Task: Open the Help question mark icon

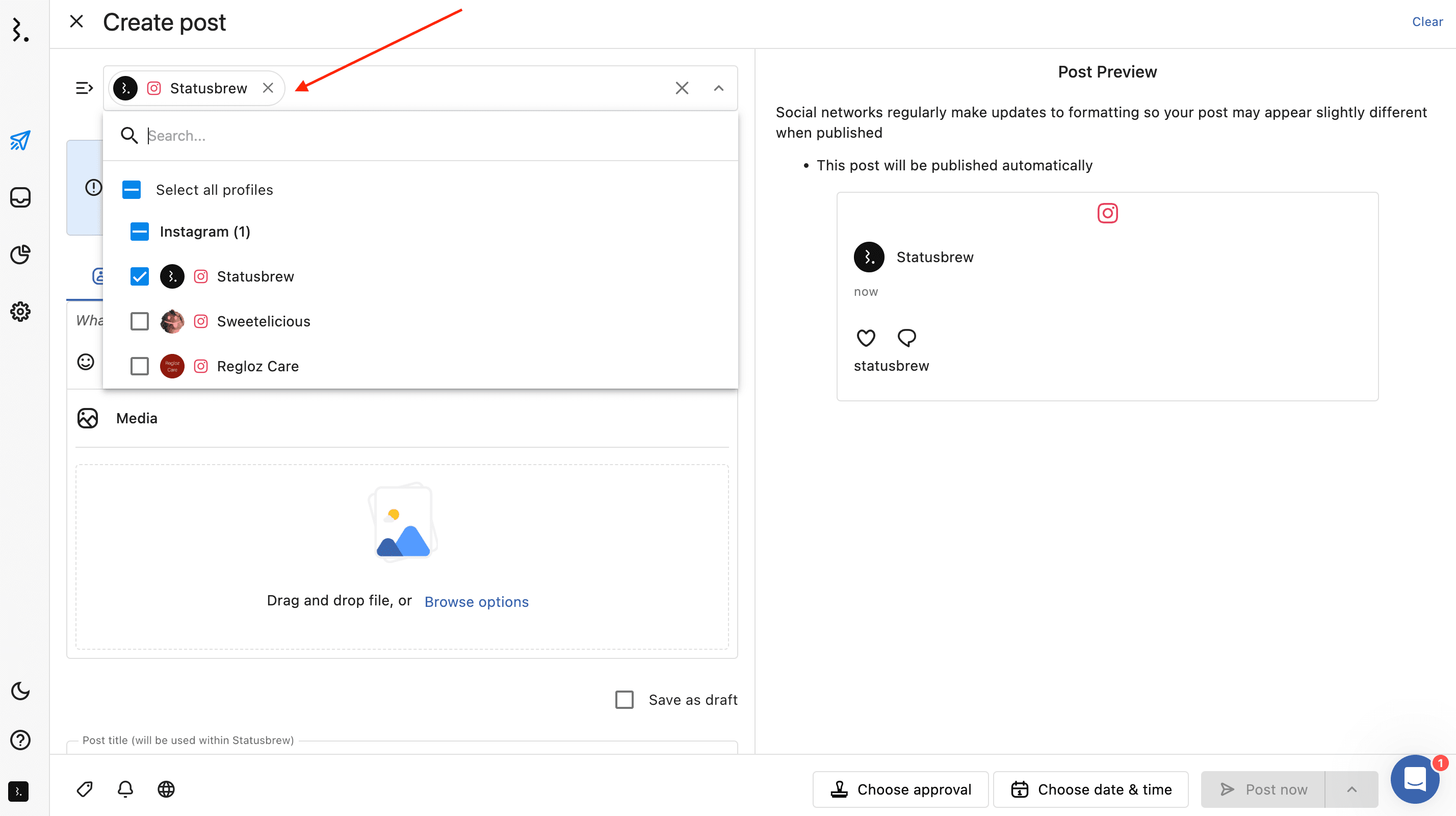Action: (20, 739)
